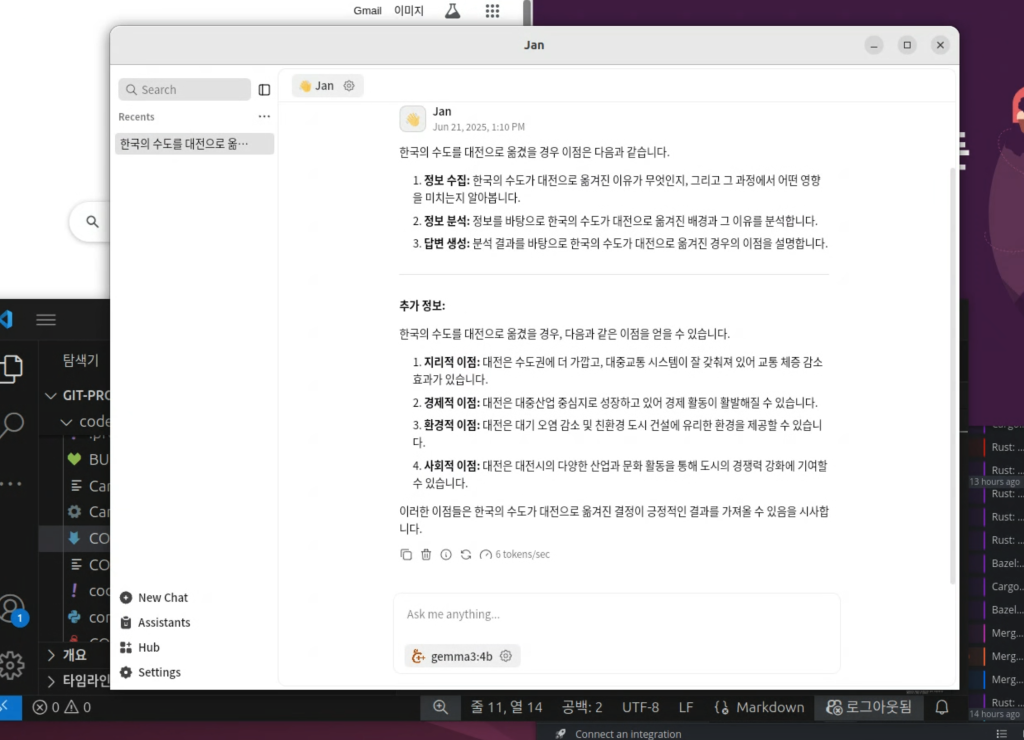Show message info icon under response

coord(445,555)
